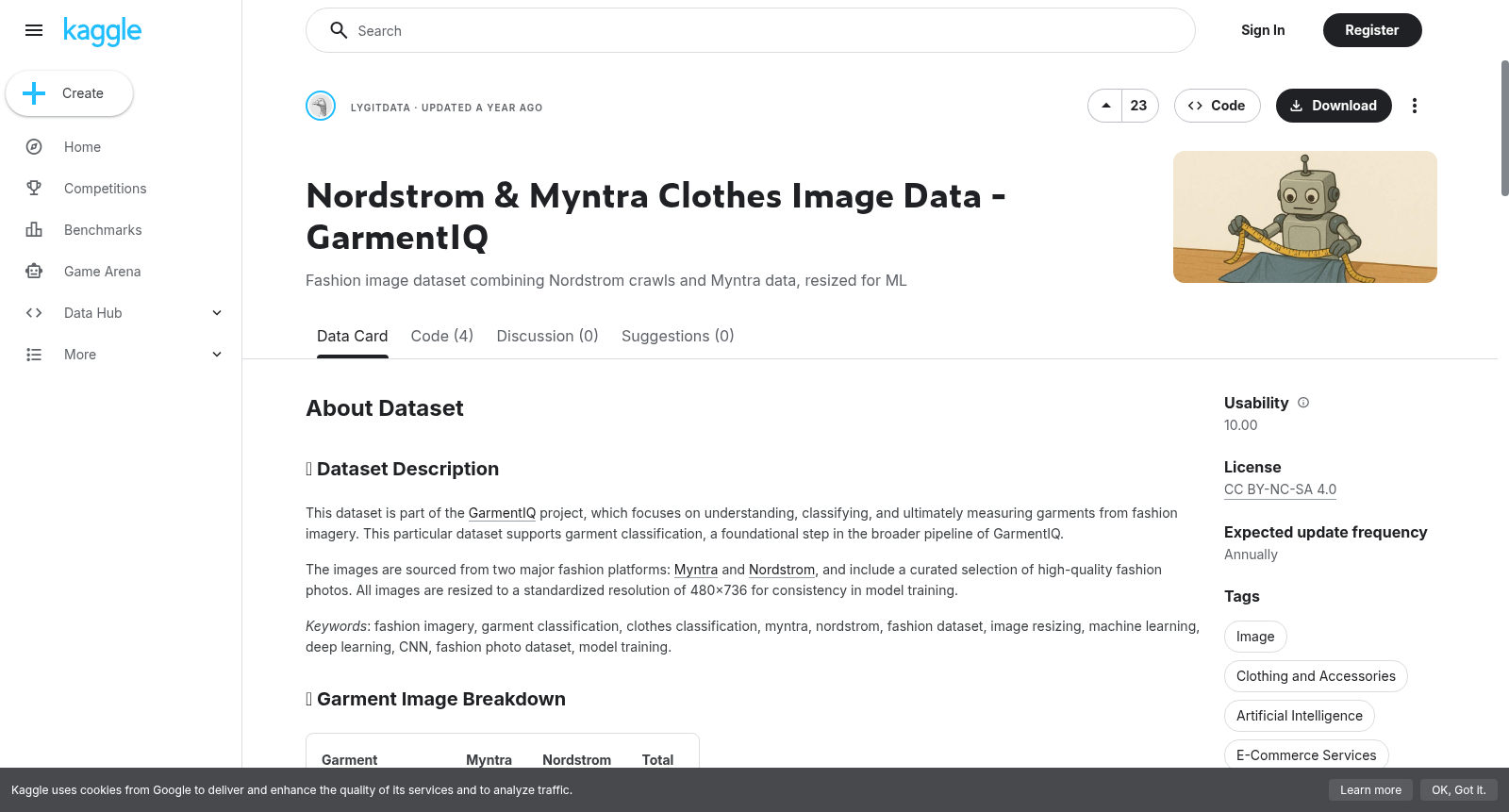
Task: Open the CC BY-NC-SA 4.0 license link
Action: pos(1280,489)
